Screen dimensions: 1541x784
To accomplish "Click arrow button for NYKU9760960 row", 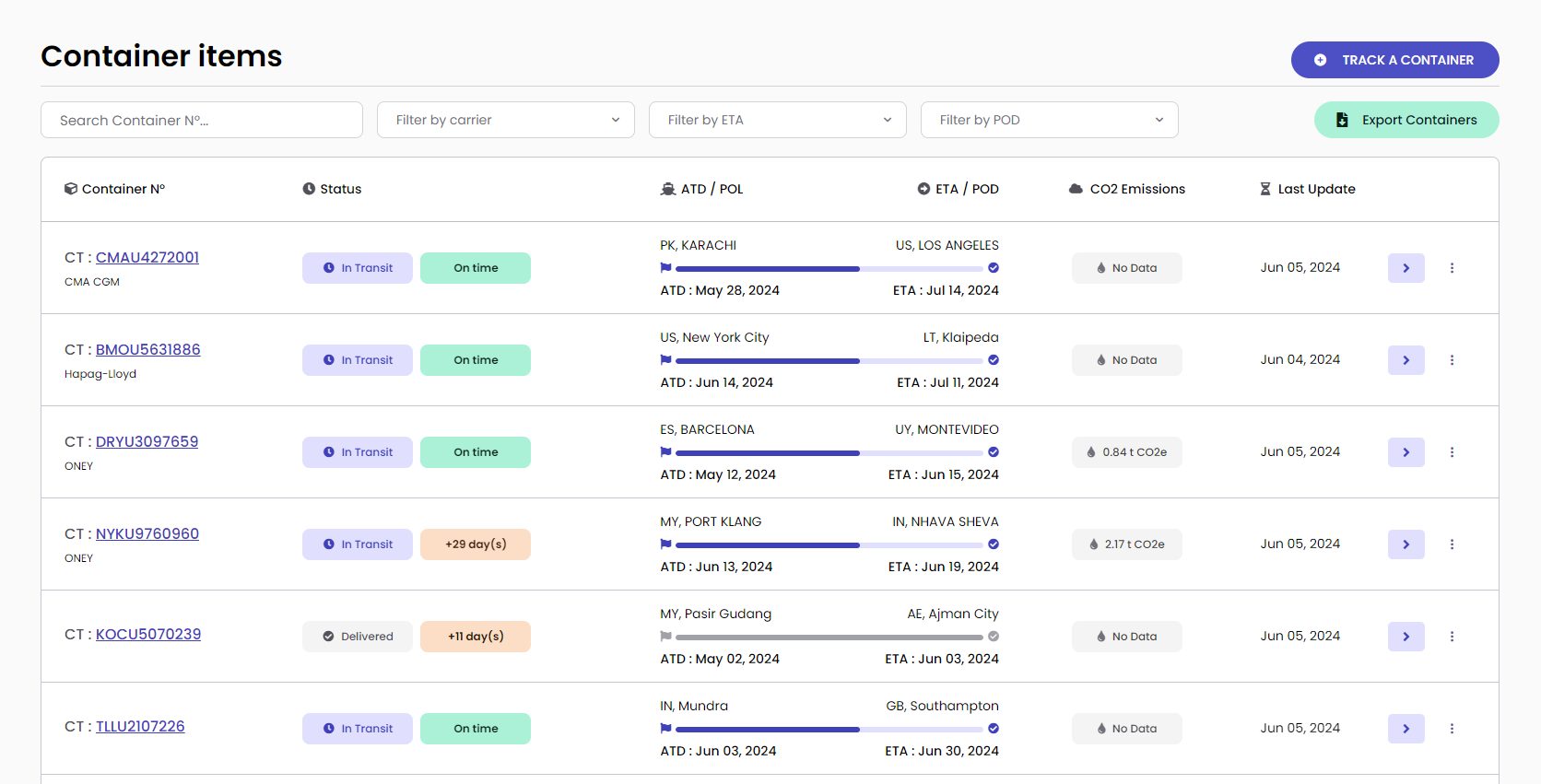I will [1406, 544].
